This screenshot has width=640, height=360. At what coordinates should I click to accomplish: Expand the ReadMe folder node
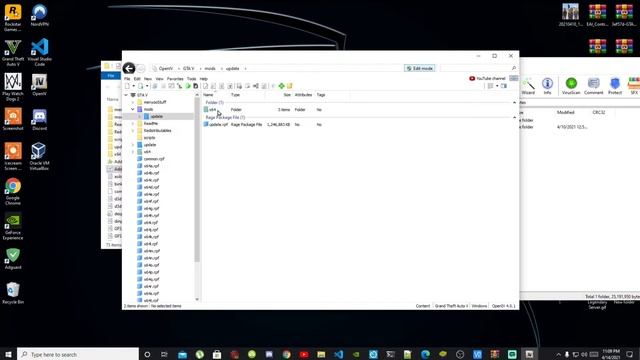click(x=133, y=123)
